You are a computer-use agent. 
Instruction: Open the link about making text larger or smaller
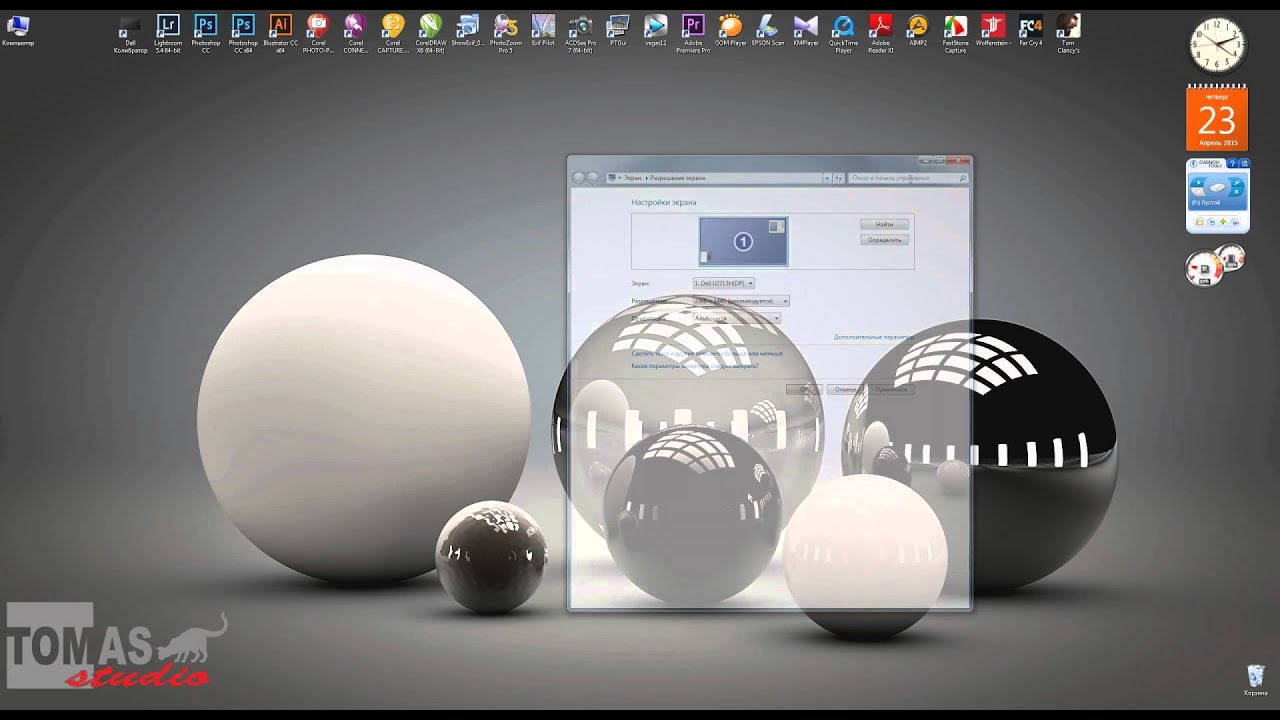click(707, 353)
